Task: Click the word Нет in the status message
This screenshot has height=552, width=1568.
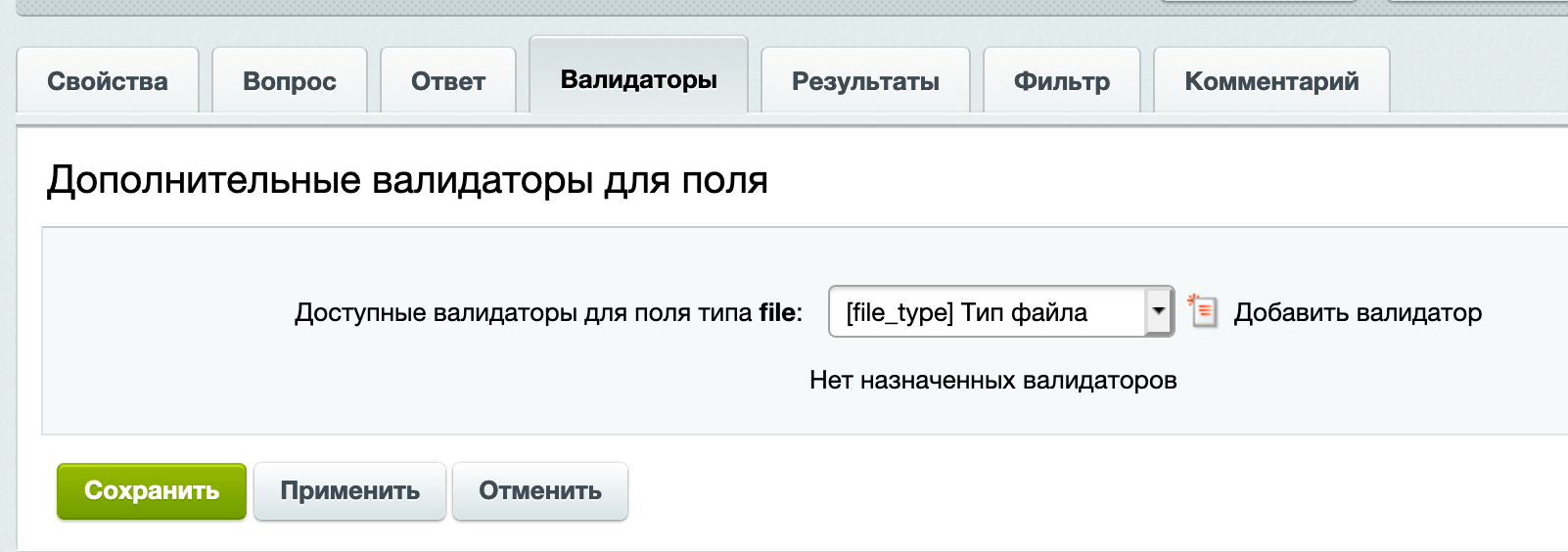Action: coord(830,380)
